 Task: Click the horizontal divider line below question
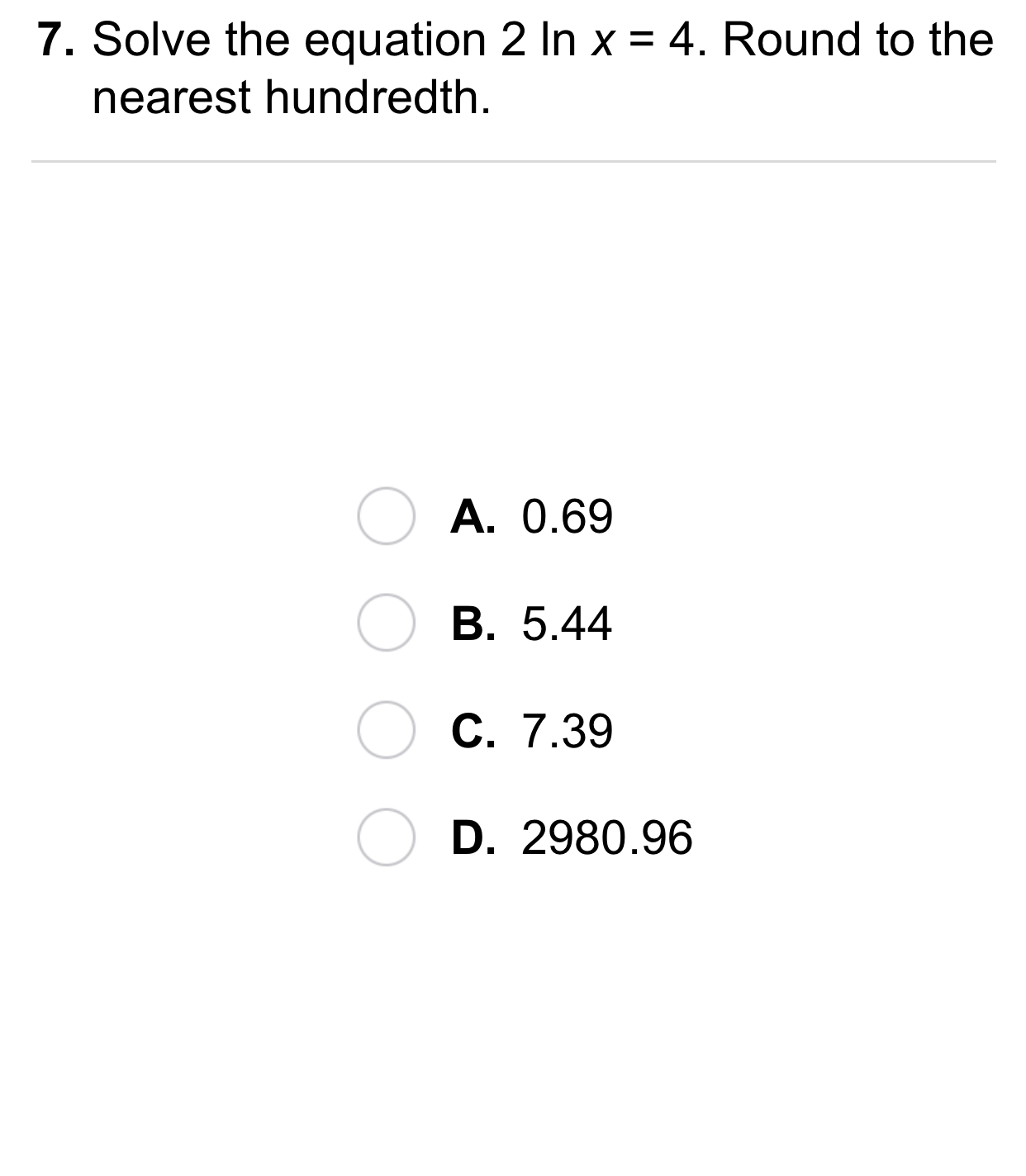pyautogui.click(x=513, y=162)
